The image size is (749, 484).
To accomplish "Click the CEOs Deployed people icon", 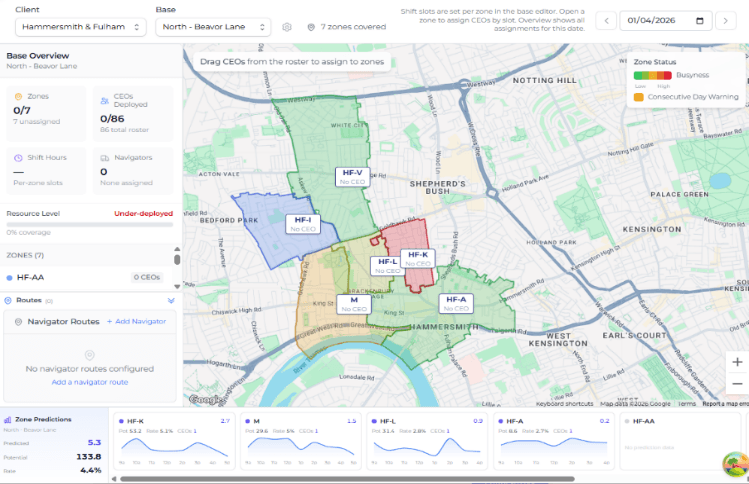I will (x=105, y=100).
